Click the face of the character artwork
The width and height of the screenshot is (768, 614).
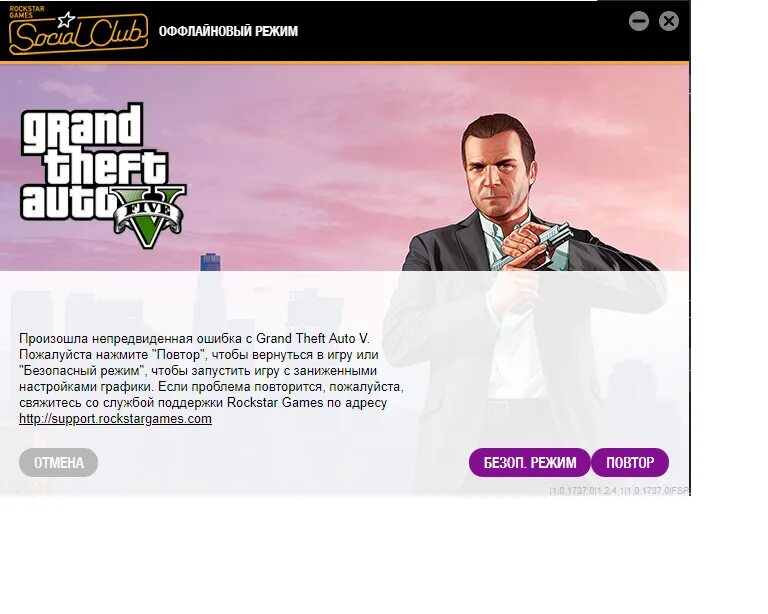coord(497,169)
